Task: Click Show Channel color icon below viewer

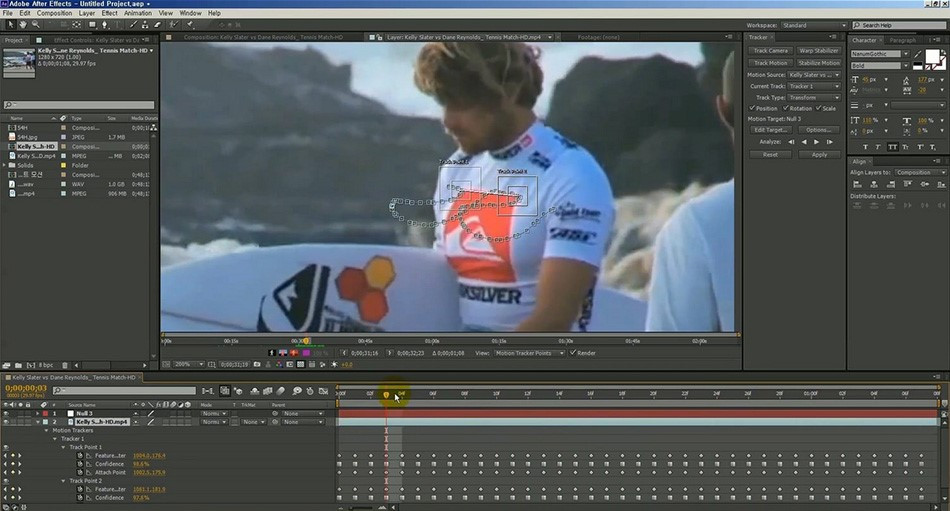Action: (x=279, y=364)
